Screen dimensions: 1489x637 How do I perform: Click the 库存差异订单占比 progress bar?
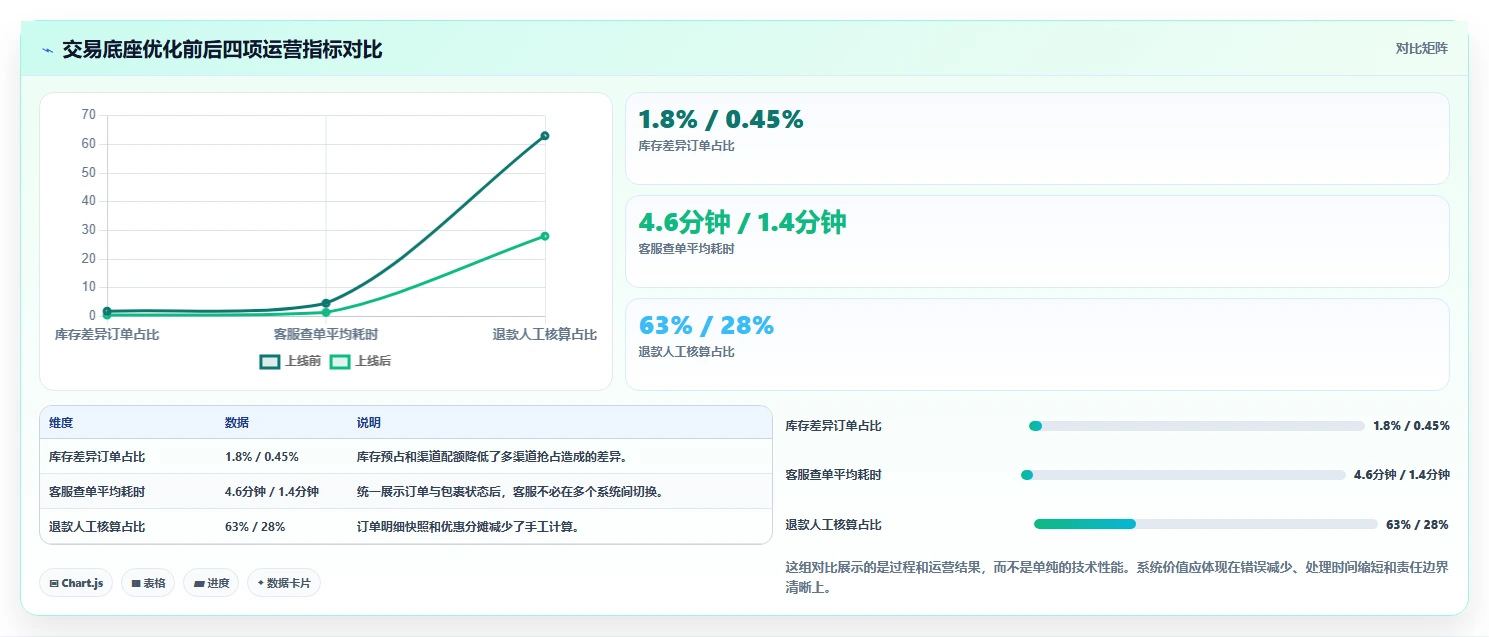tap(1196, 426)
